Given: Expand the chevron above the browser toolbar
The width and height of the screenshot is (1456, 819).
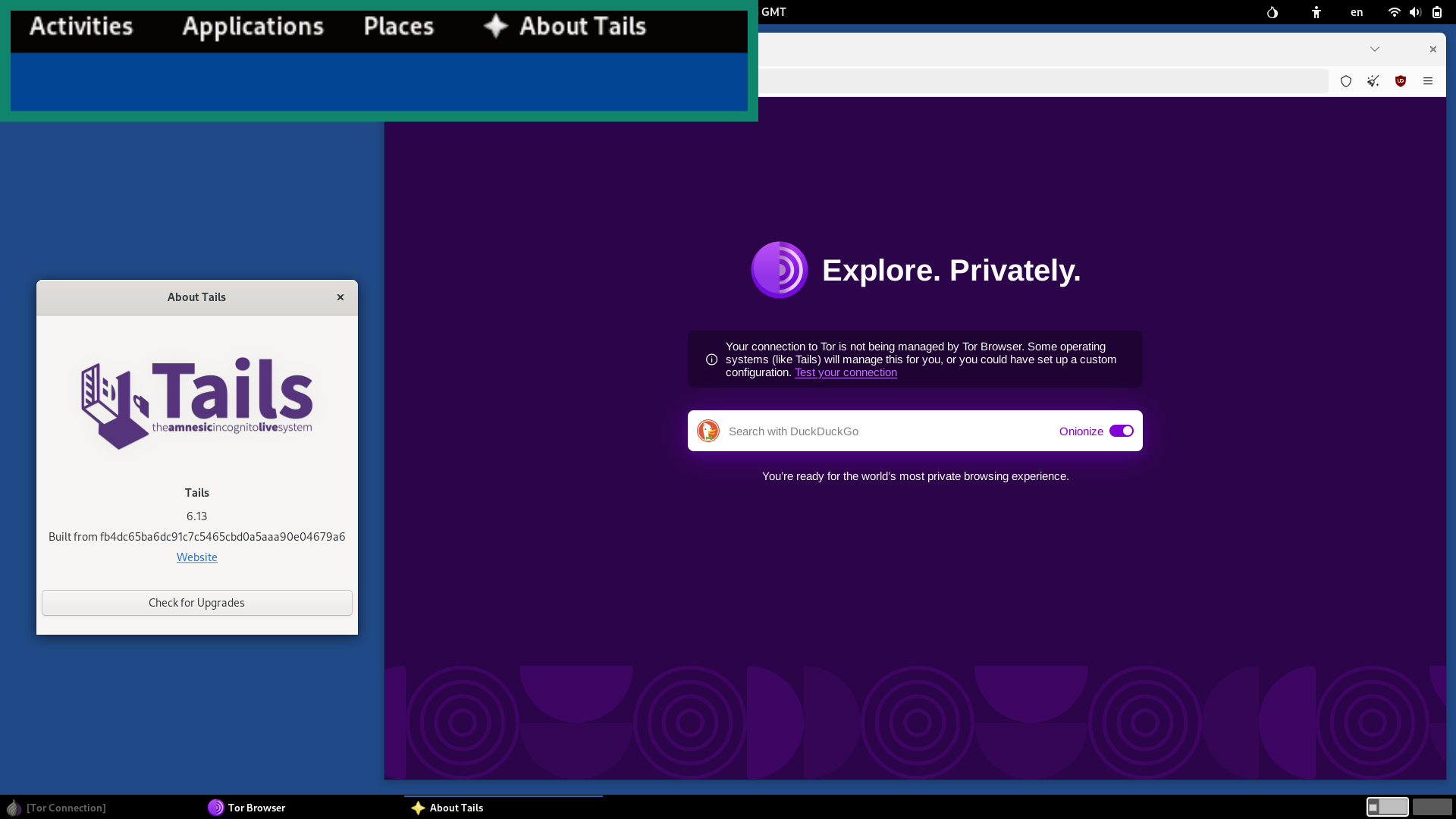Looking at the screenshot, I should click(x=1375, y=49).
